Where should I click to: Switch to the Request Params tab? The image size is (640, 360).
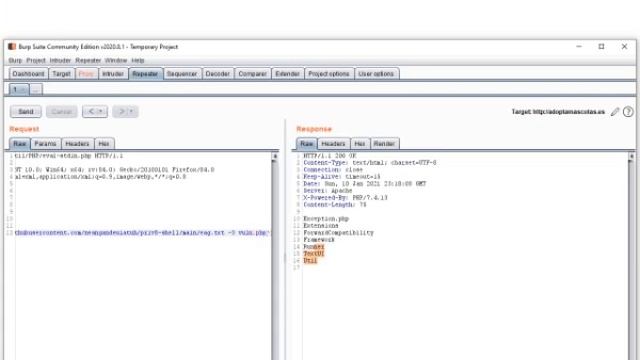[x=45, y=144]
